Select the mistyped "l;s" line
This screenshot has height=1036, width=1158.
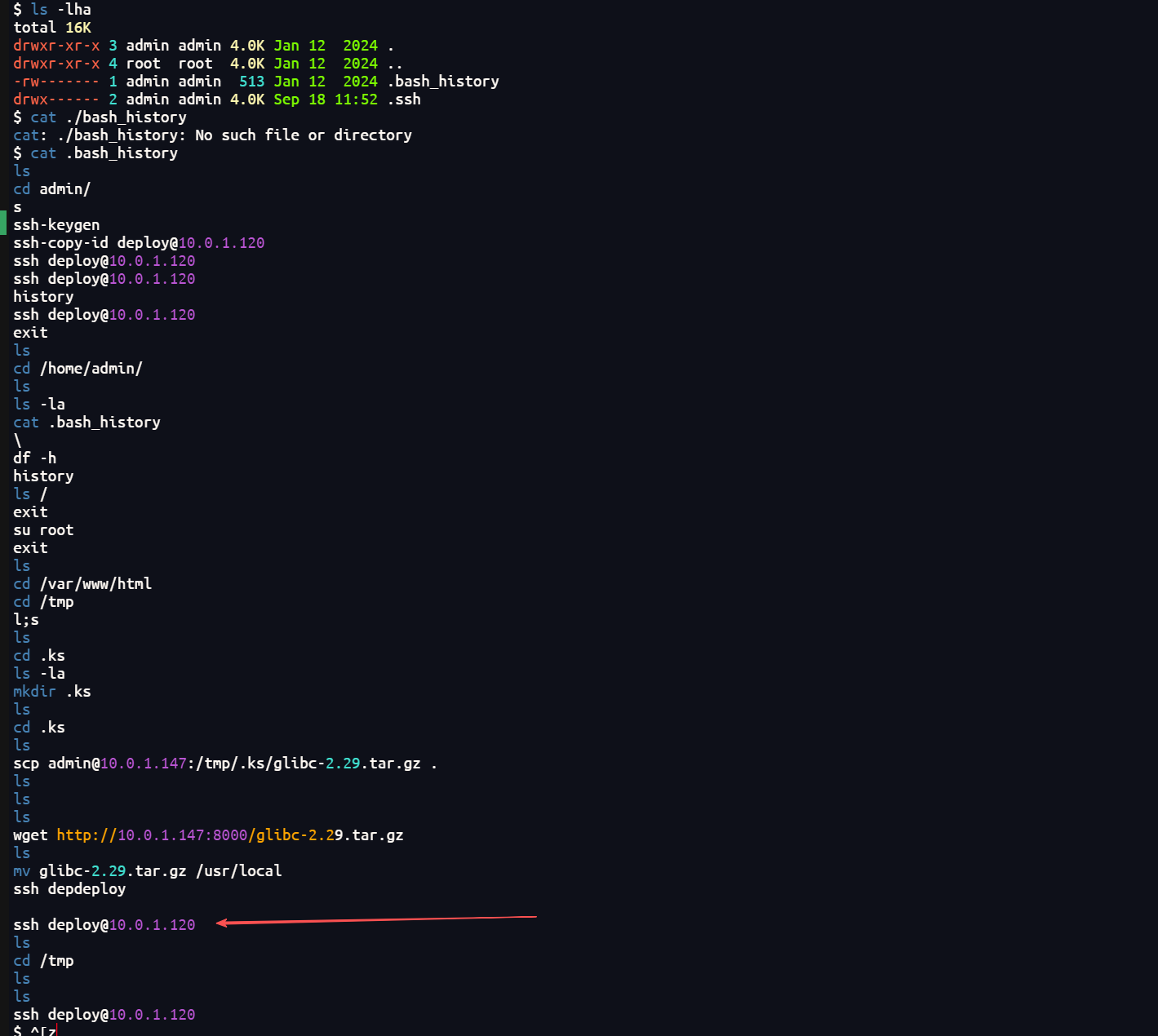click(x=26, y=620)
